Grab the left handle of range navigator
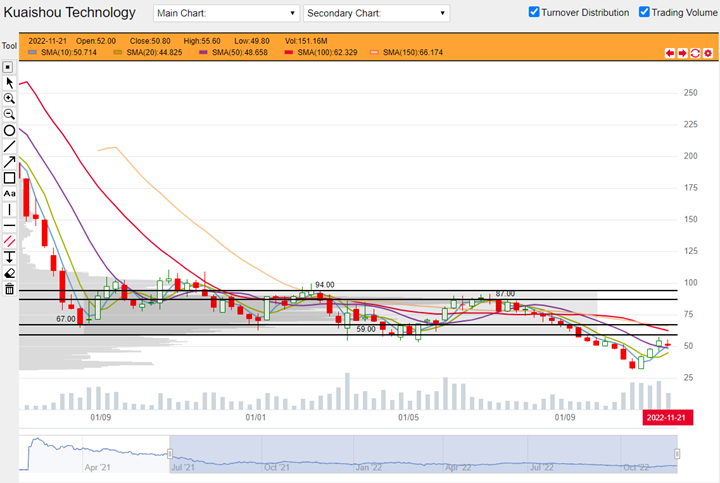This screenshot has width=720, height=483. [170, 454]
